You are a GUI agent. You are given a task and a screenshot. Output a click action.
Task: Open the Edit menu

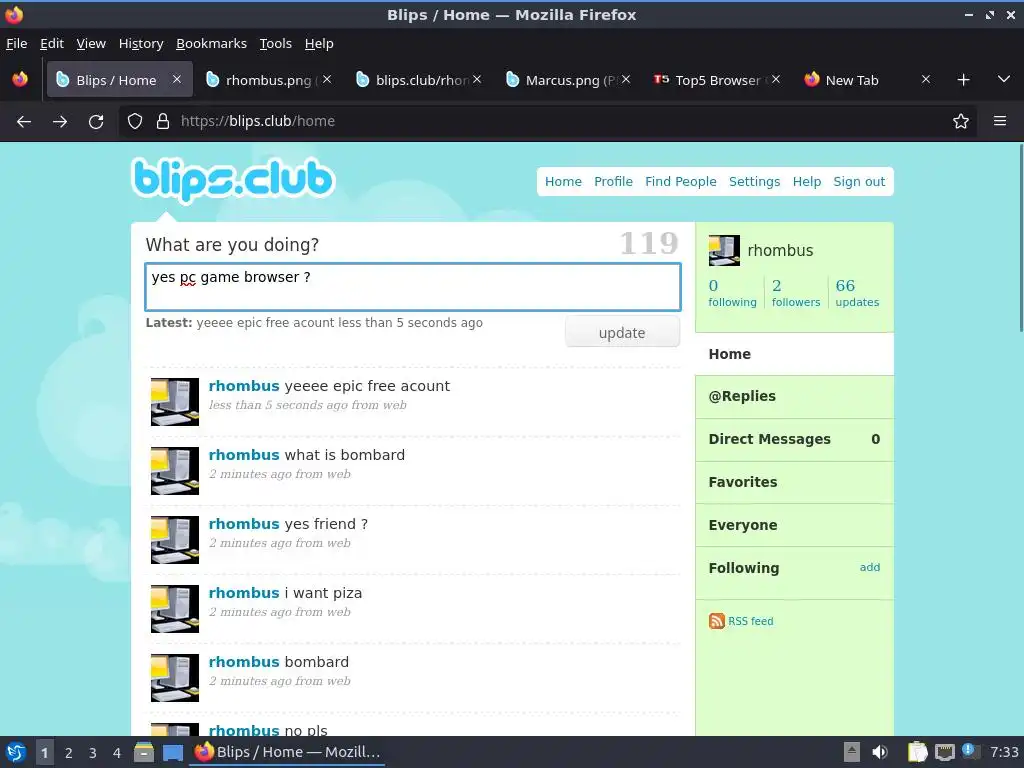52,44
